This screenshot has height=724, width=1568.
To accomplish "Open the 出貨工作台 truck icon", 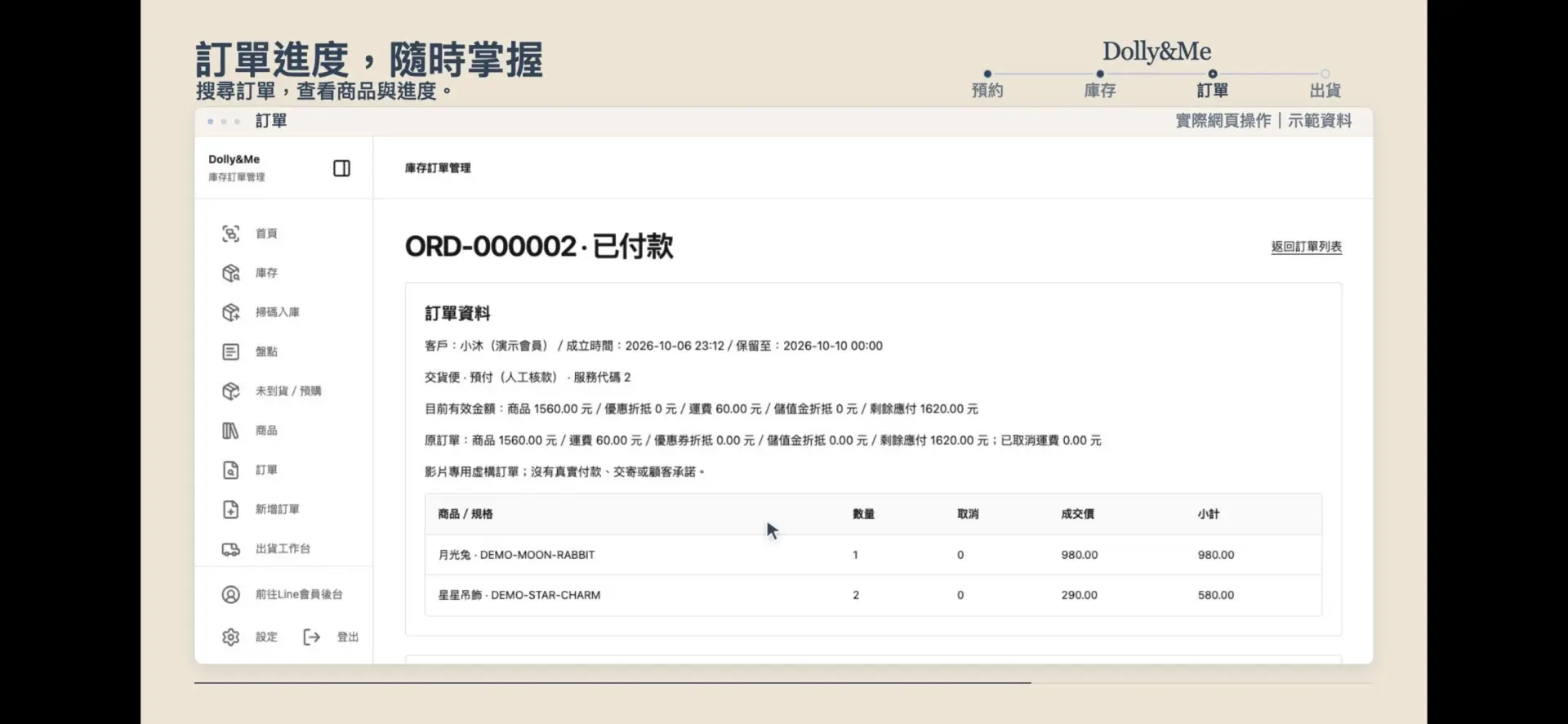I will tap(231, 549).
